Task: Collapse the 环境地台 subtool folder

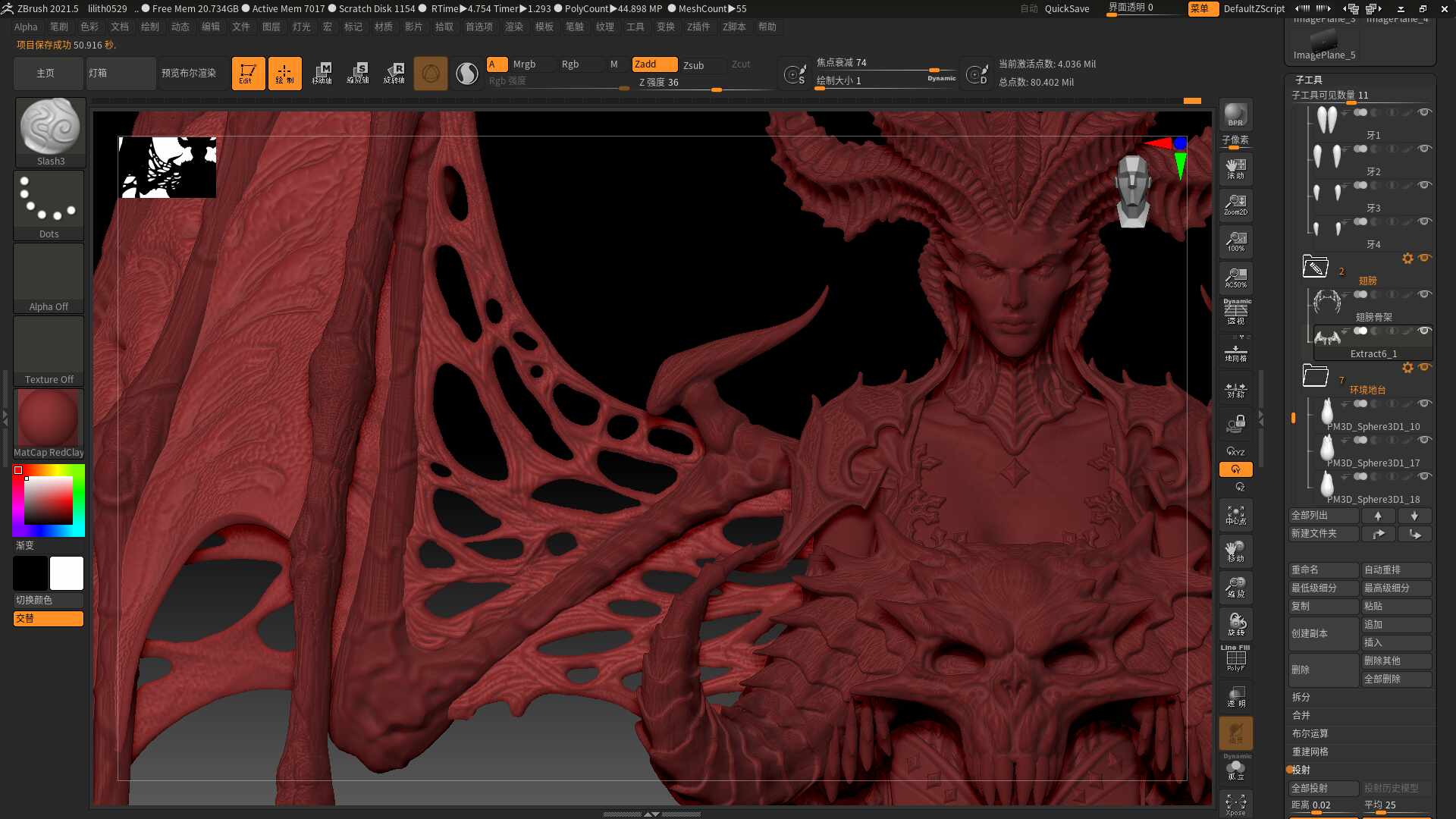Action: [x=1315, y=375]
